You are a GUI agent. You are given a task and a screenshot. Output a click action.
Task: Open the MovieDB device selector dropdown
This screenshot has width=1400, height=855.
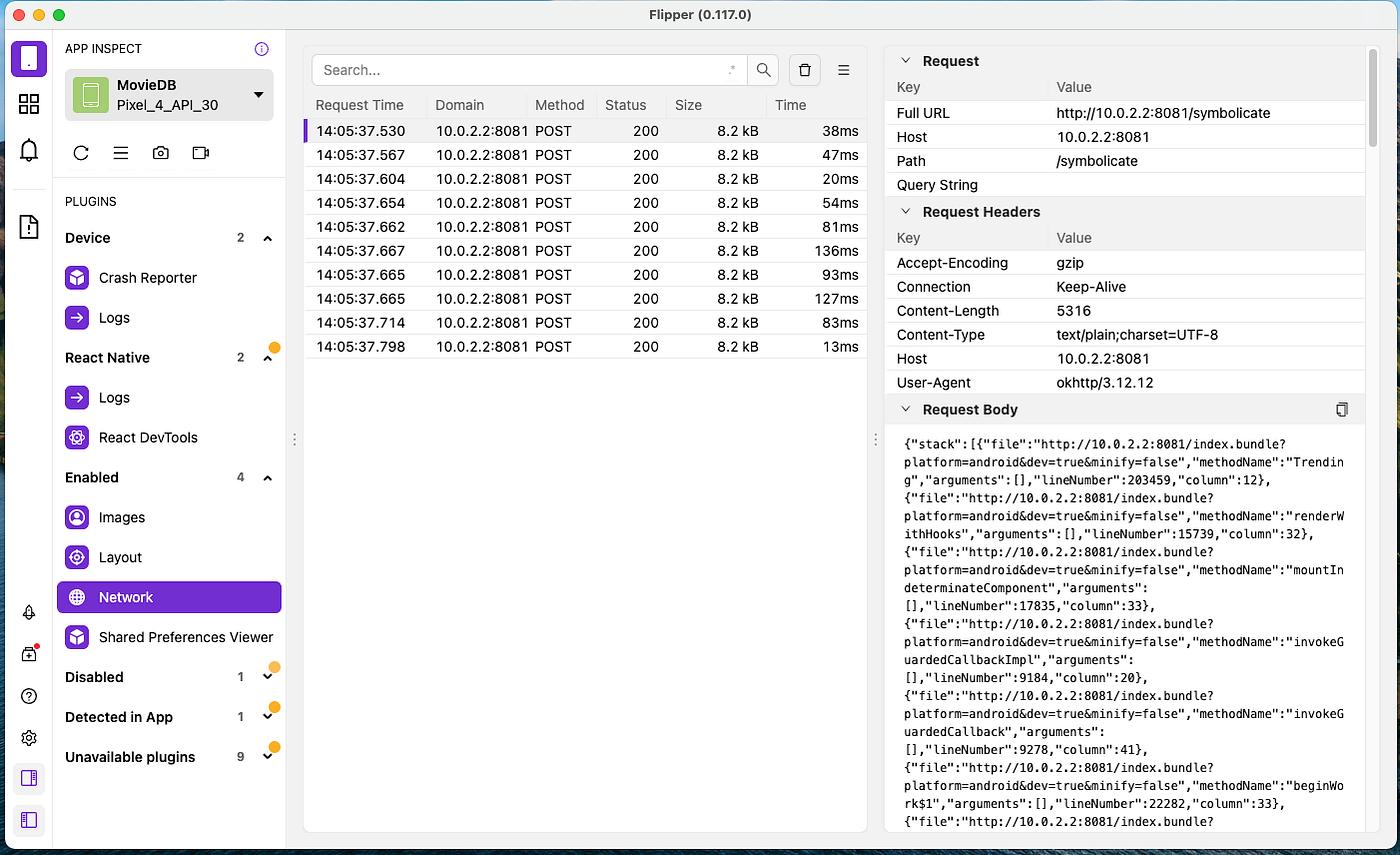click(169, 95)
